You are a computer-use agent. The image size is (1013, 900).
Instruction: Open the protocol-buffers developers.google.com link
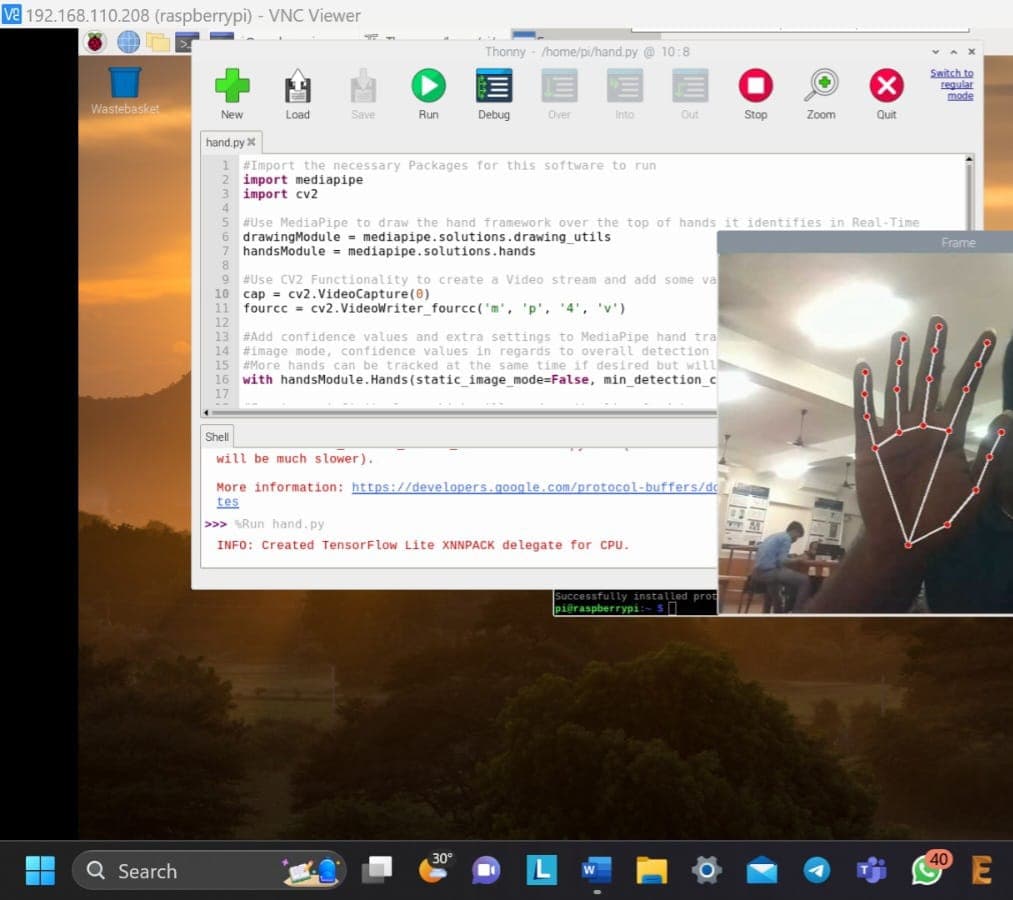(x=534, y=487)
